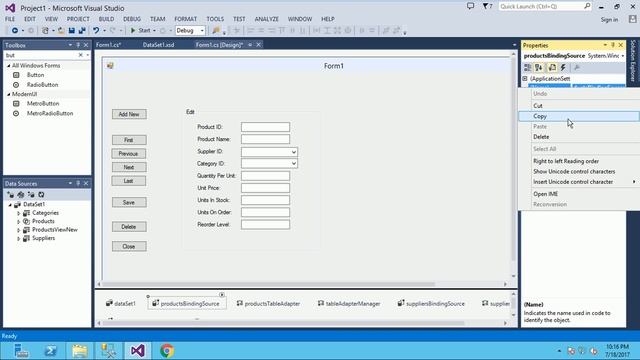Click the Previous button on form
The image size is (640, 360).
point(129,154)
